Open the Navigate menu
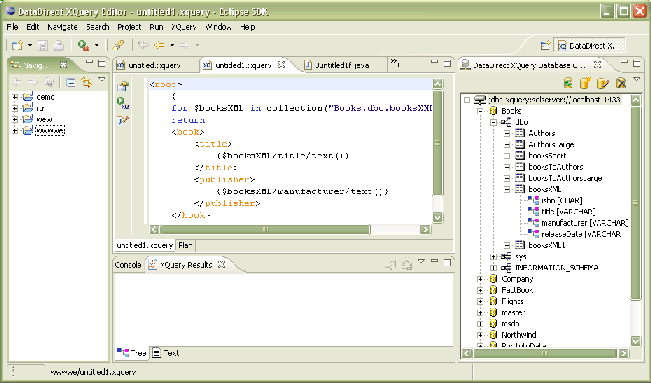This screenshot has height=383, width=651. coord(62,27)
